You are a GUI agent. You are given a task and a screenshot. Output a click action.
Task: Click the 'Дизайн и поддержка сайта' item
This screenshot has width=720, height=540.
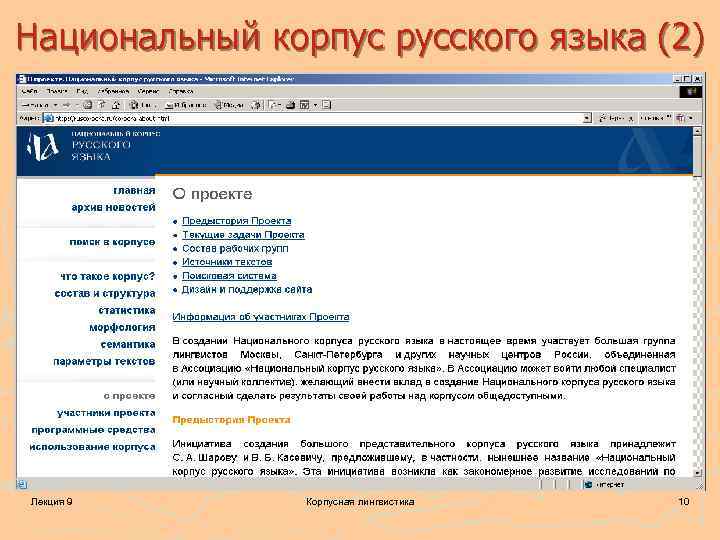(x=247, y=290)
